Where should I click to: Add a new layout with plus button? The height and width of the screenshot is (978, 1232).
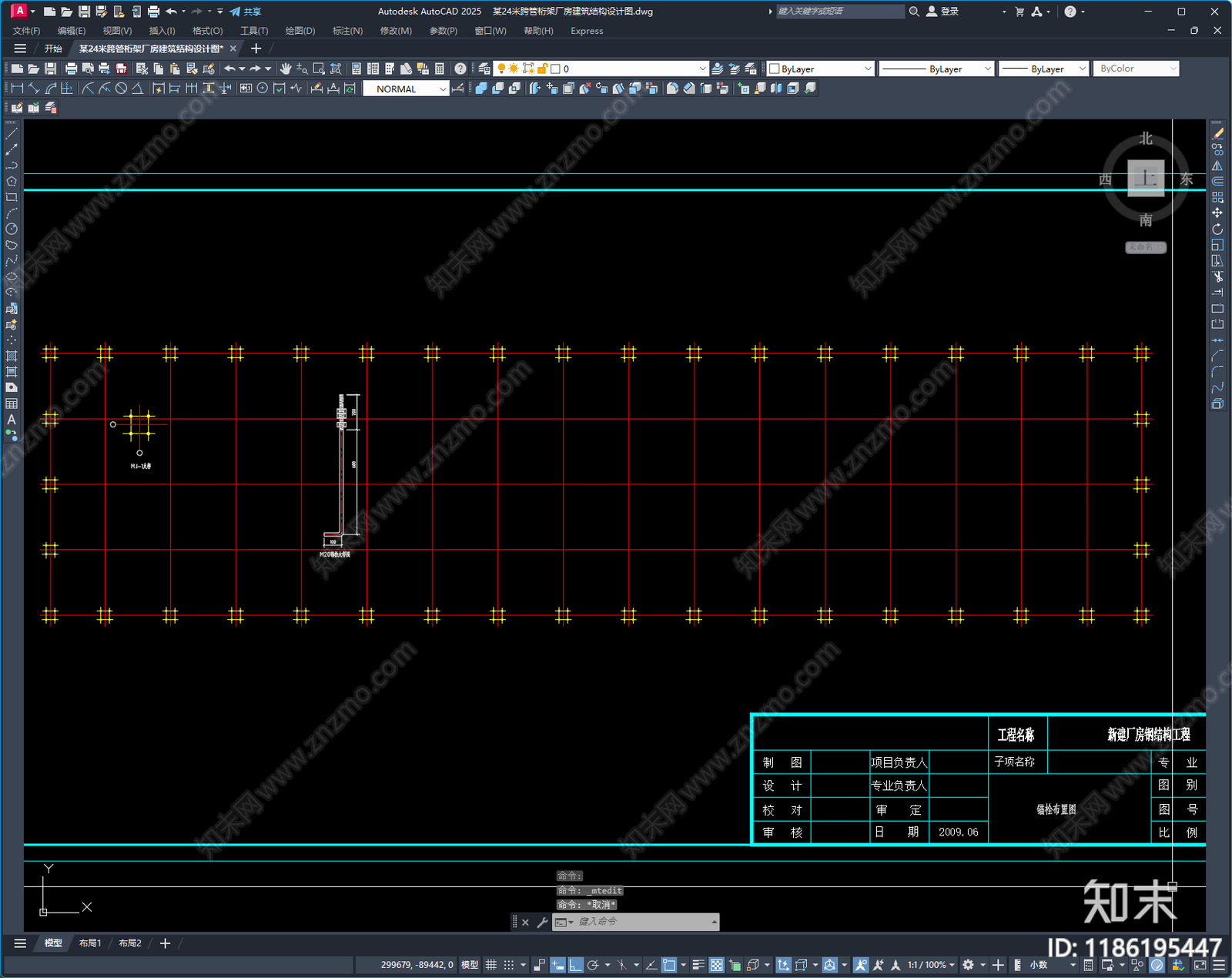click(x=165, y=943)
